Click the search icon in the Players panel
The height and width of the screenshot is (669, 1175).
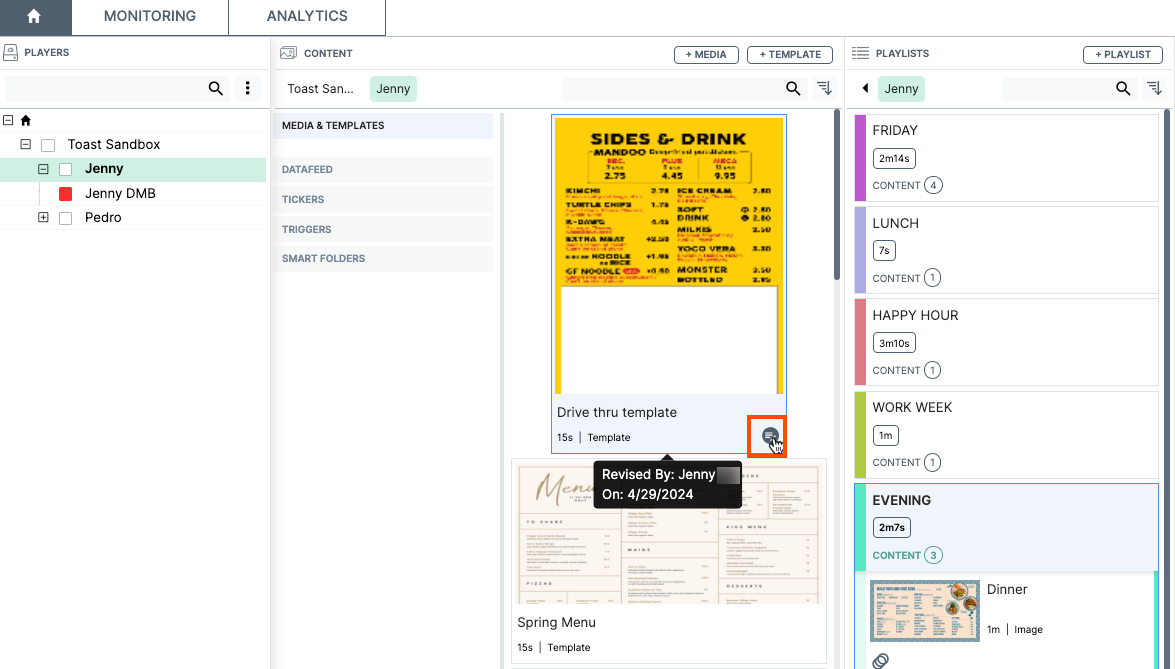pos(216,88)
